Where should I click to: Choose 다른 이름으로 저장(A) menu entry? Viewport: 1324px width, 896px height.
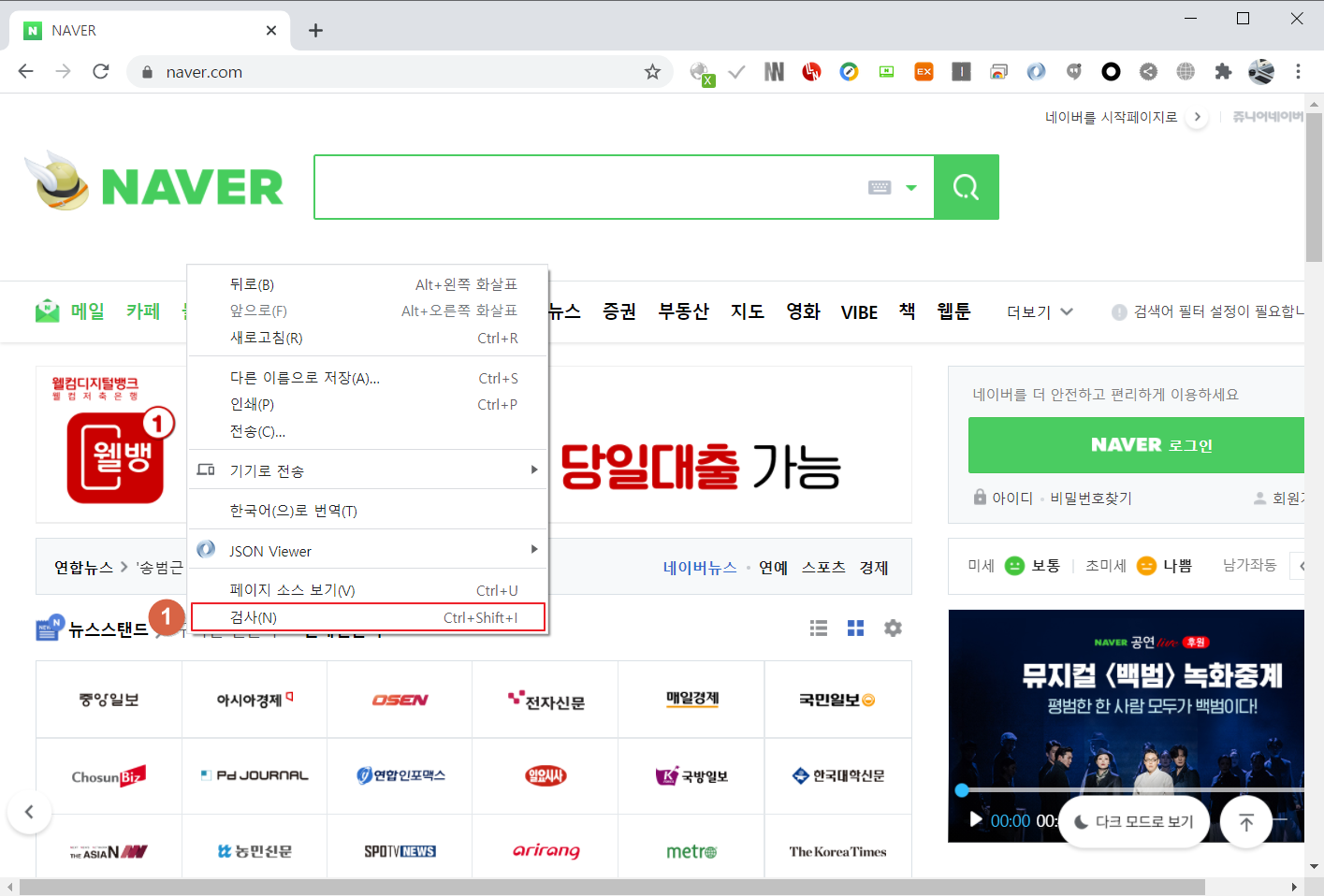click(x=368, y=378)
